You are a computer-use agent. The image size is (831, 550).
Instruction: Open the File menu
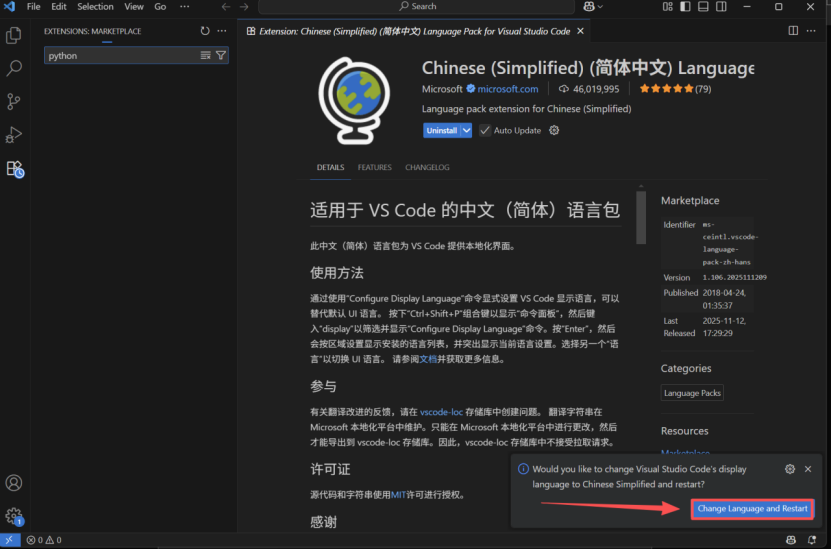pos(33,6)
